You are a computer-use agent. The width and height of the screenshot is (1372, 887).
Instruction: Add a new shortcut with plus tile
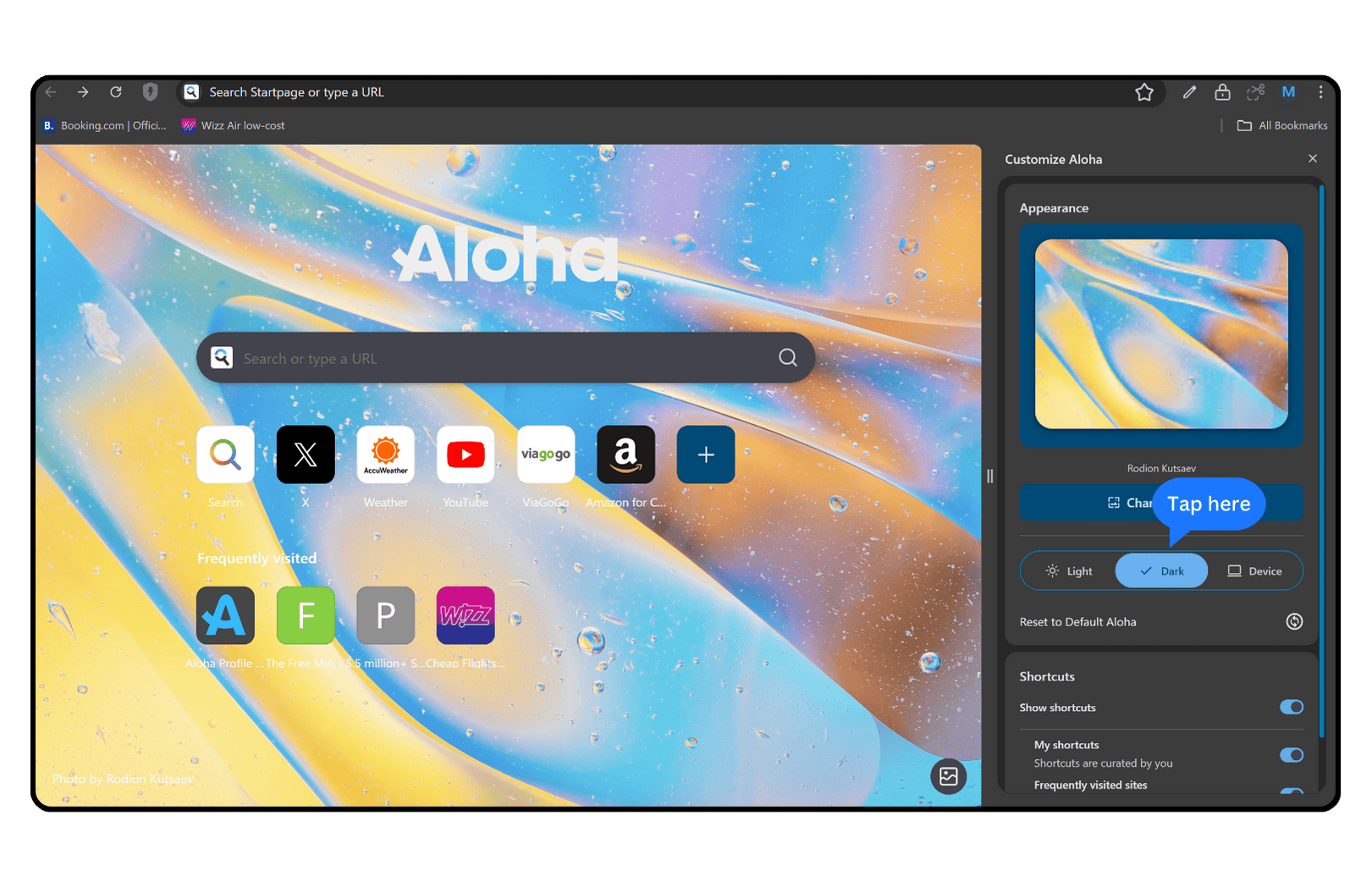(705, 455)
